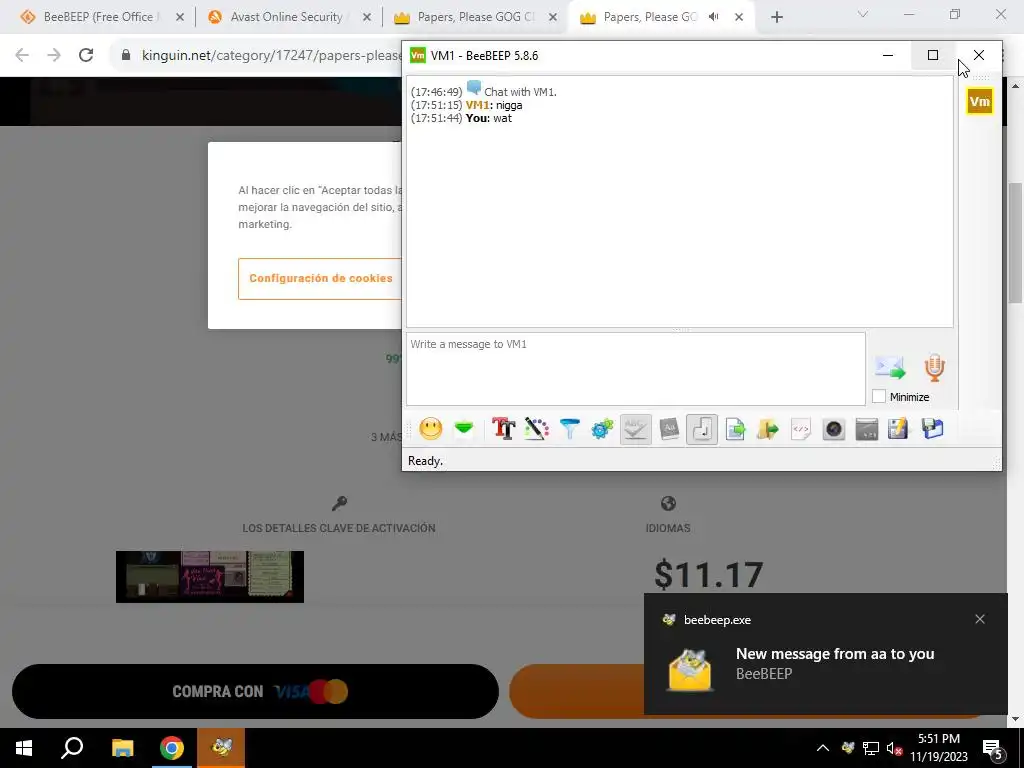Click the muted volume tray icon
This screenshot has width=1024, height=768.
pos(894,748)
